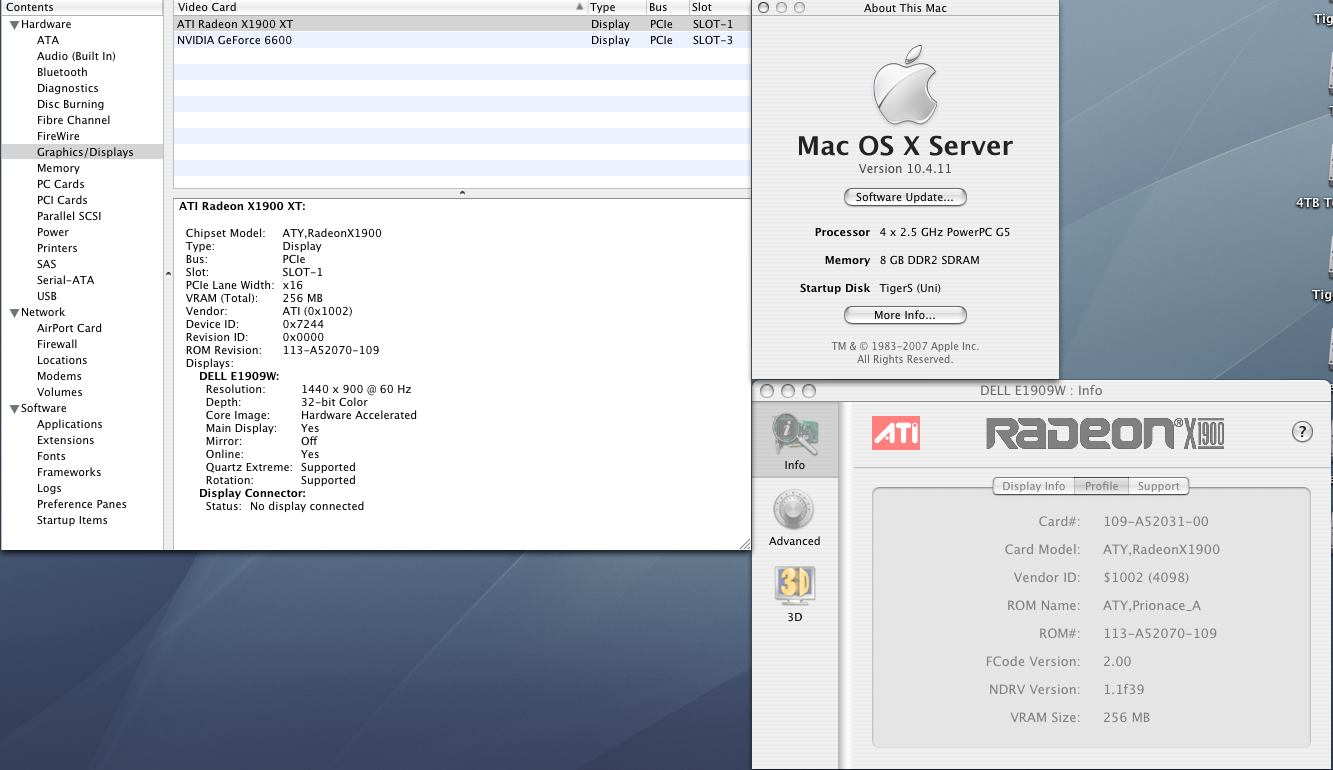Select Serial-ATA in the Contents list
This screenshot has width=1333, height=770.
(65, 280)
